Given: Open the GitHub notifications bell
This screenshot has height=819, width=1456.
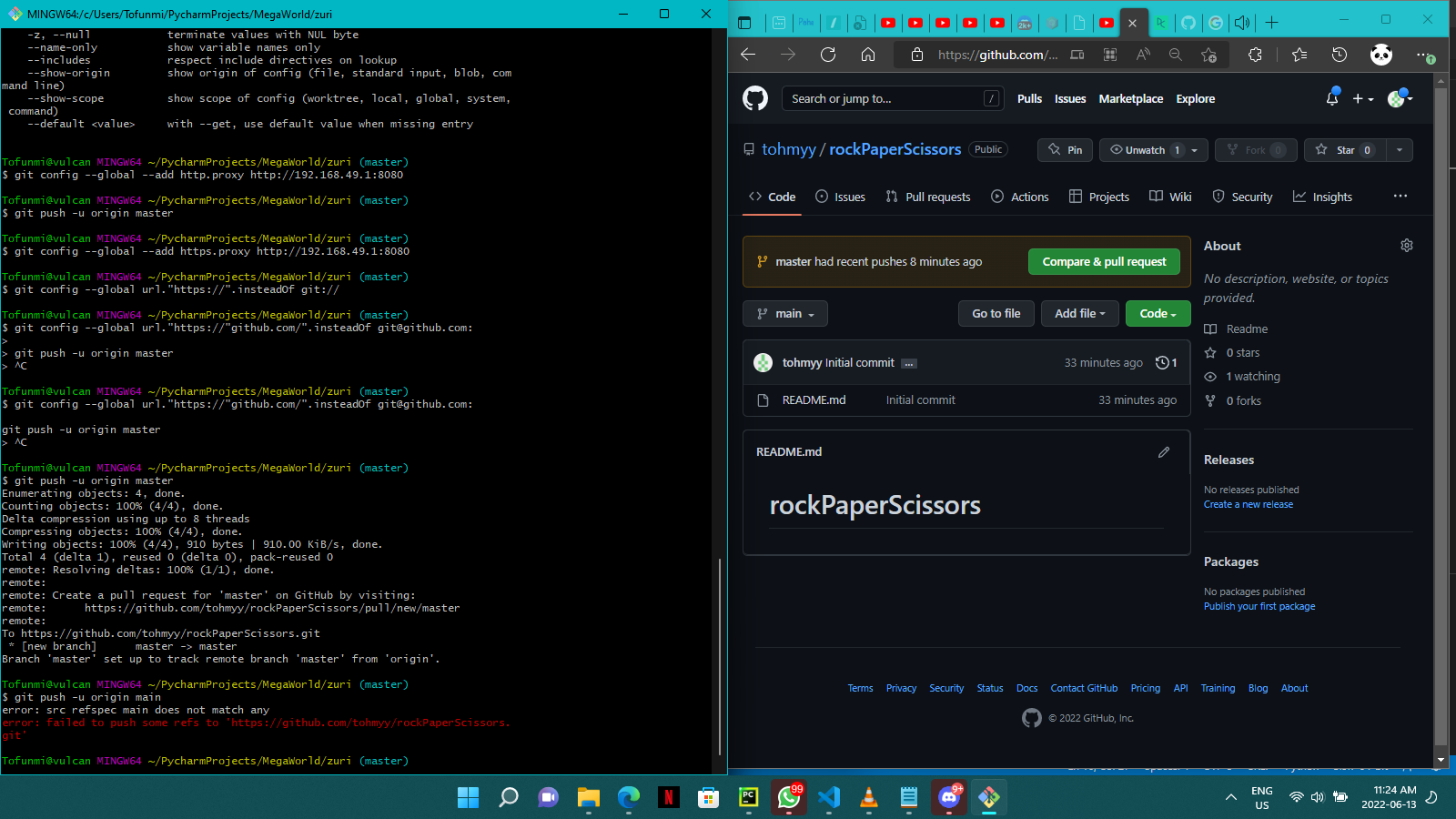Looking at the screenshot, I should [x=1330, y=98].
